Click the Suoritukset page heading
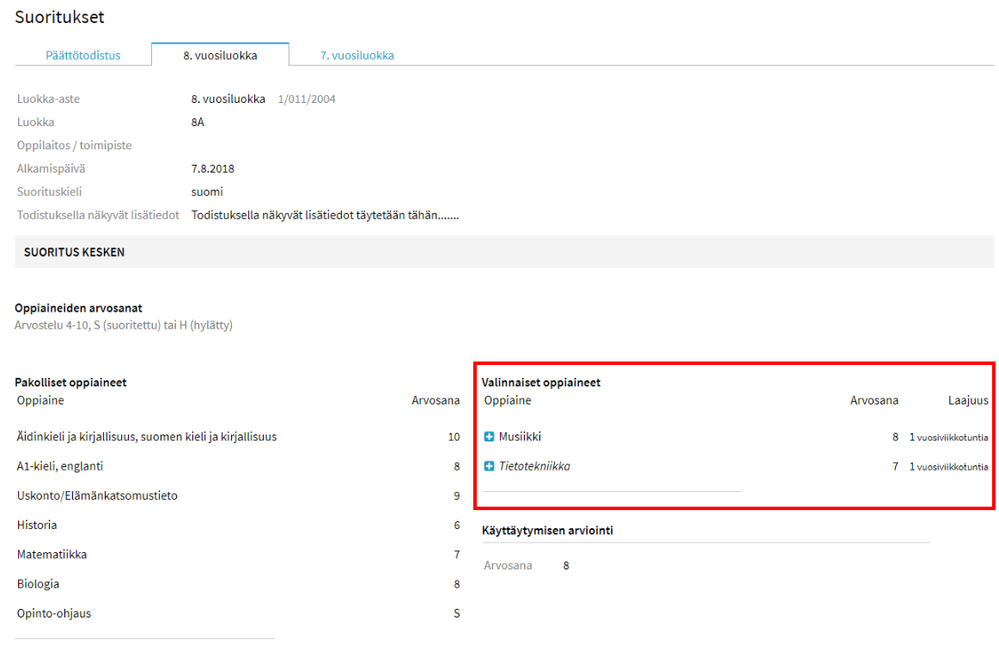Viewport: 999px width, 656px height. coord(59,17)
